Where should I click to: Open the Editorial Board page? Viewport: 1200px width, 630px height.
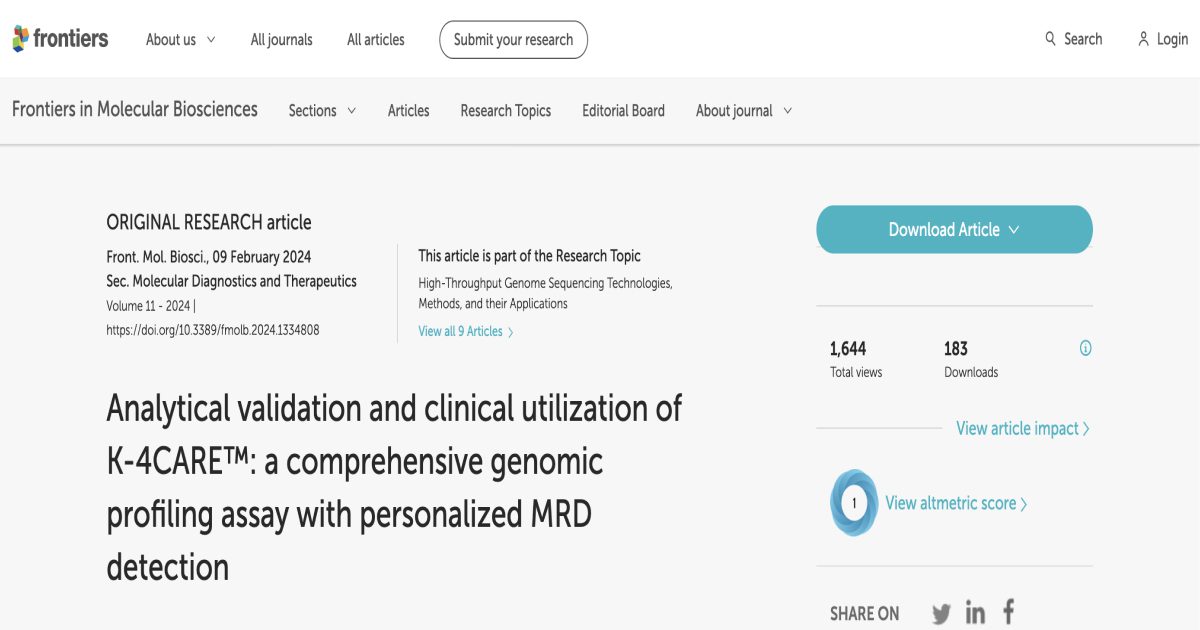pos(623,111)
